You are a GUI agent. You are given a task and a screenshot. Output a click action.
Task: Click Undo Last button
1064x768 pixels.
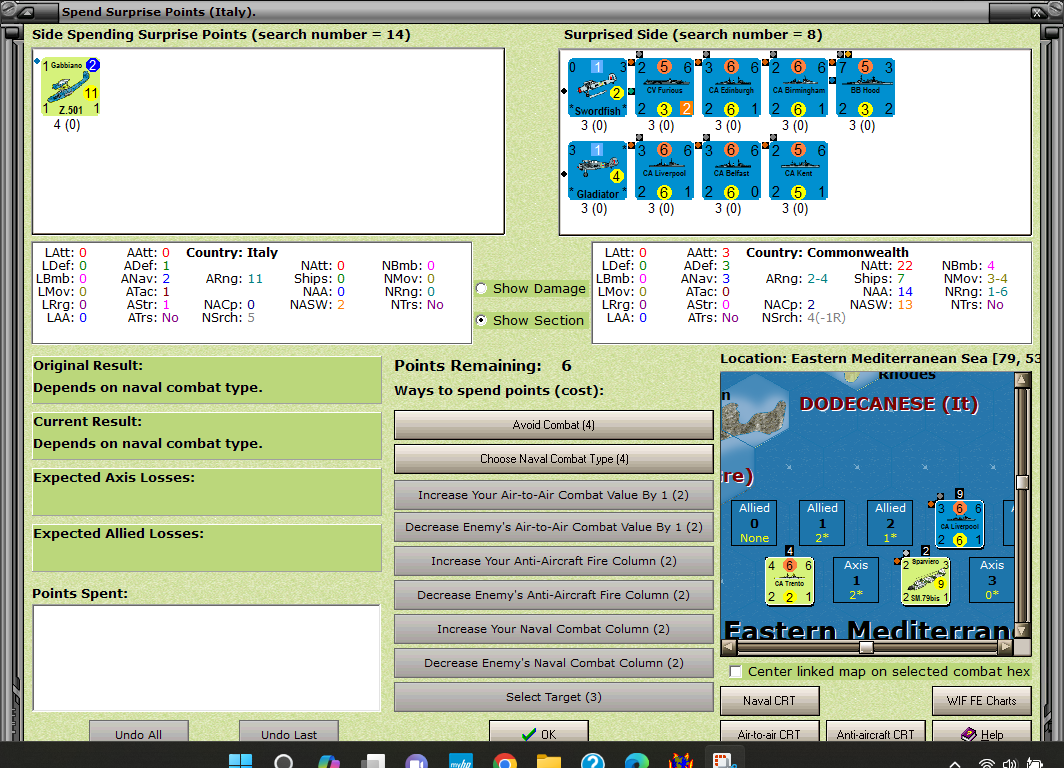point(288,732)
